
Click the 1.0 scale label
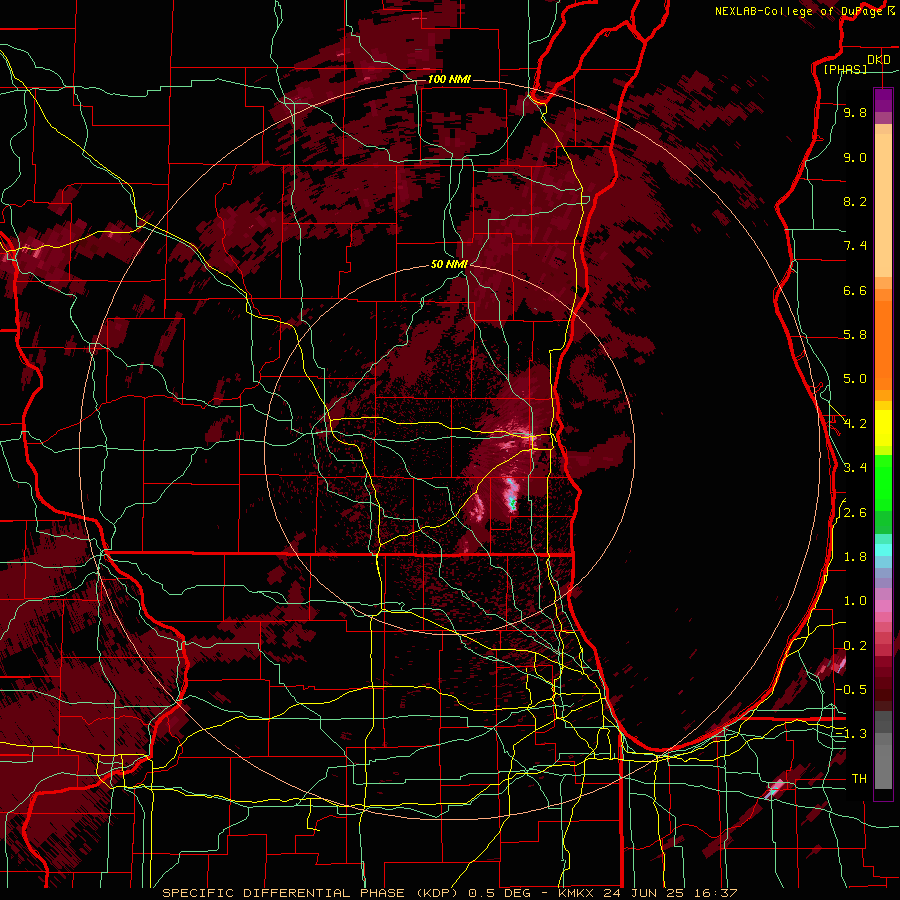pos(855,602)
